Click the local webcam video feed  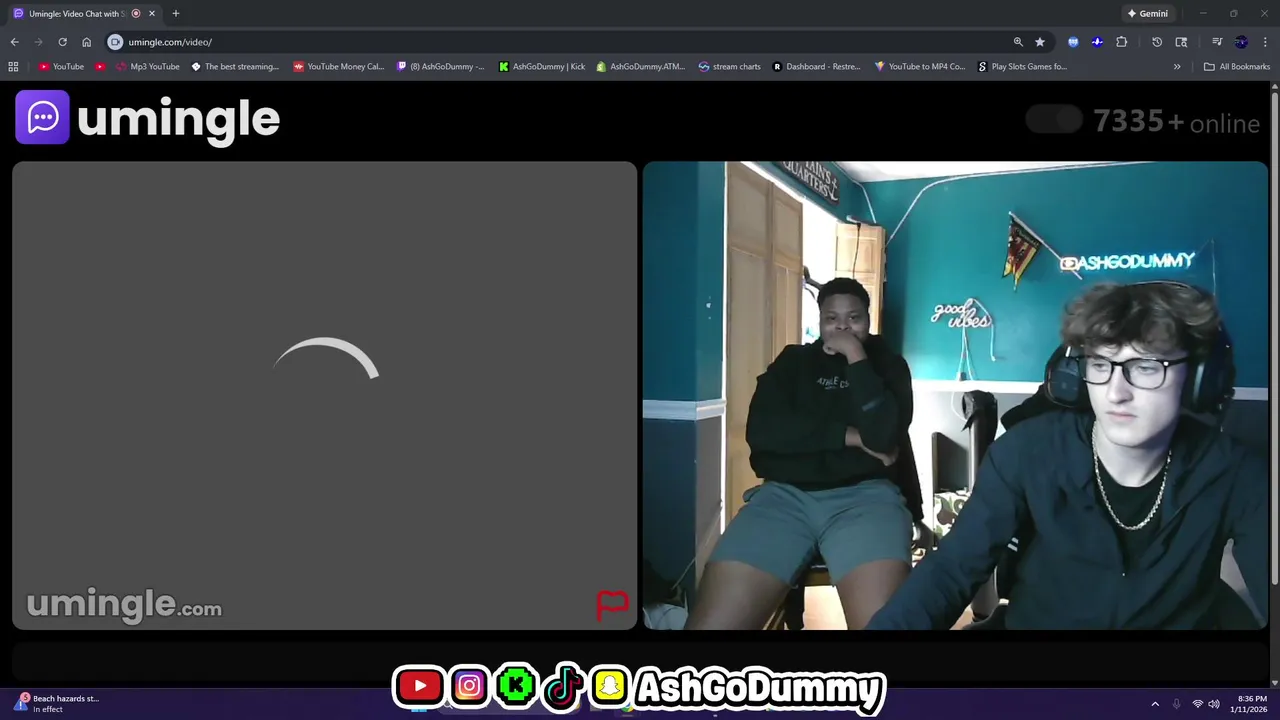(955, 395)
